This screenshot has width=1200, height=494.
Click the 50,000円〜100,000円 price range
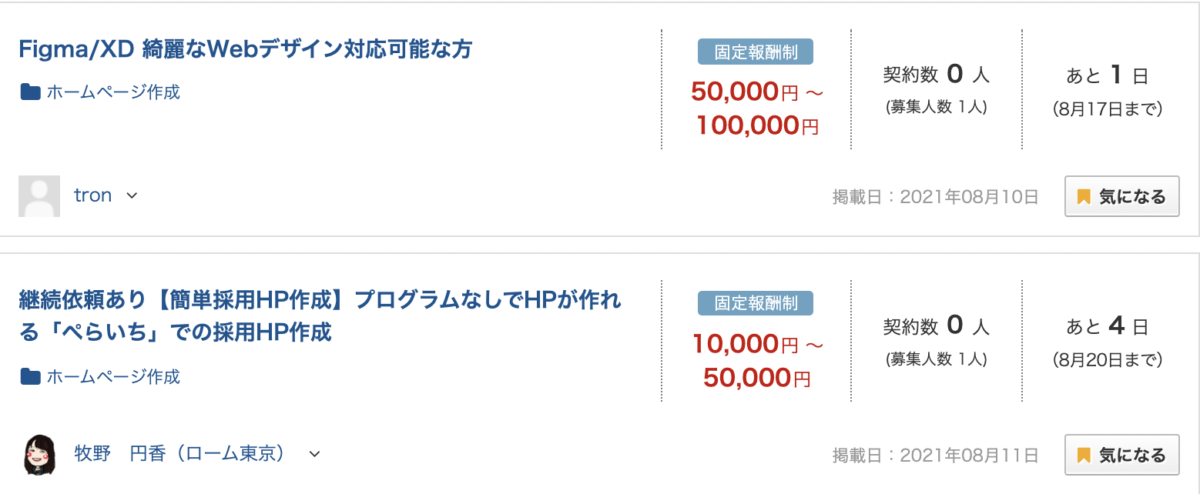pos(757,109)
